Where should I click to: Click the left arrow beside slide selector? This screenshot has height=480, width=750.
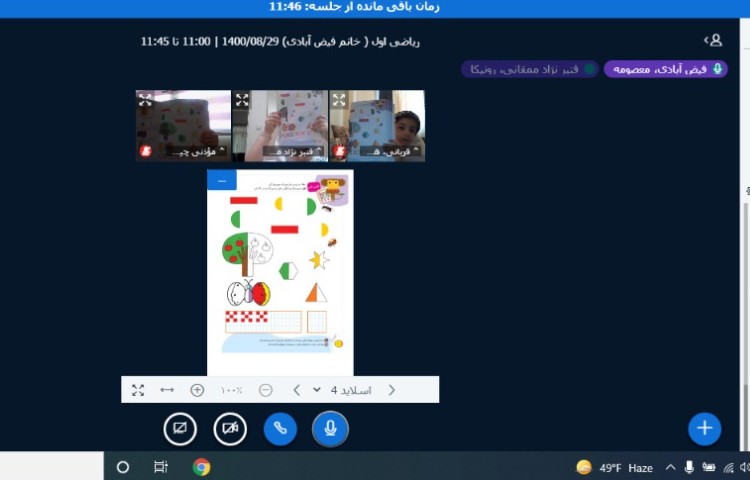(297, 390)
